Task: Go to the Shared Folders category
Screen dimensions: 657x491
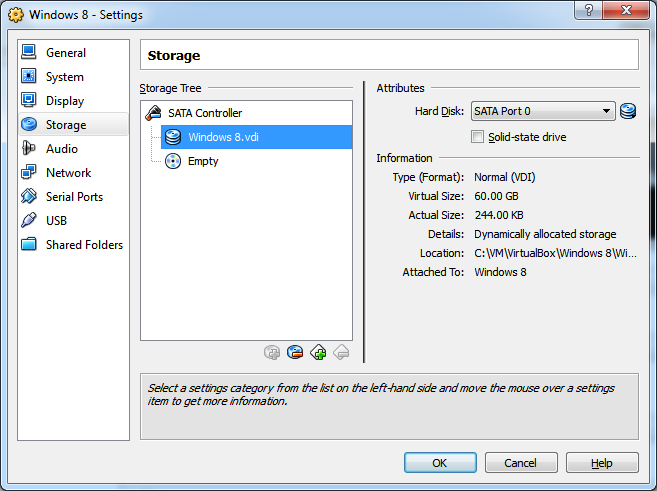Action: [84, 245]
